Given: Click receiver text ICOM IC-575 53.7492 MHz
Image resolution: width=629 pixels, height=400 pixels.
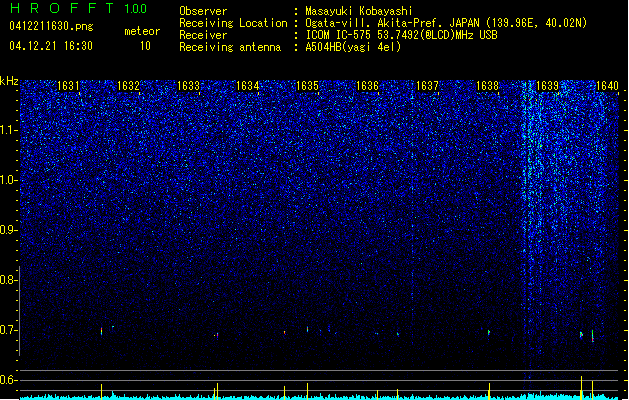Looking at the screenshot, I should pos(401,35).
